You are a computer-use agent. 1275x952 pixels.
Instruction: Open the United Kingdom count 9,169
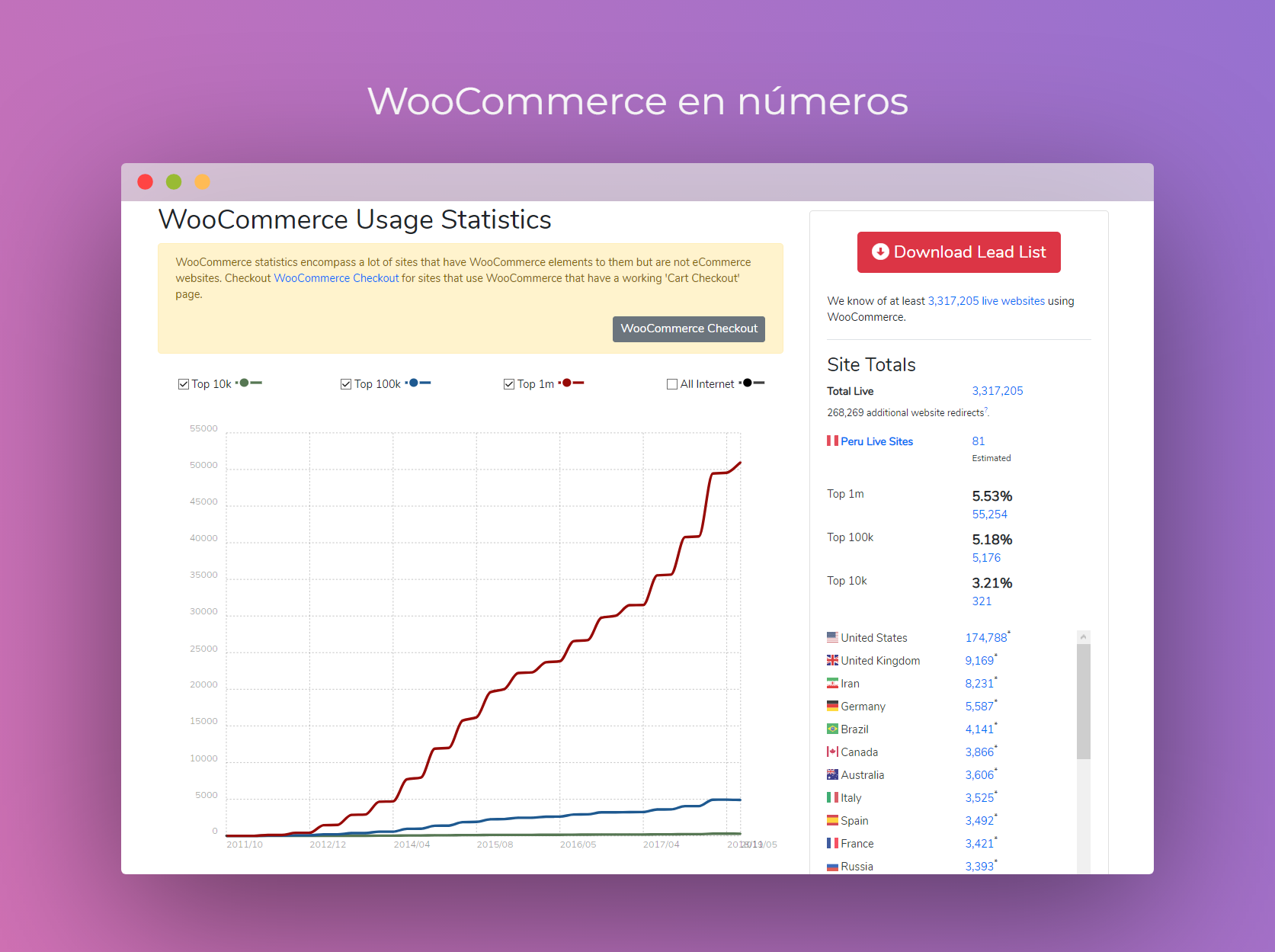coord(979,661)
